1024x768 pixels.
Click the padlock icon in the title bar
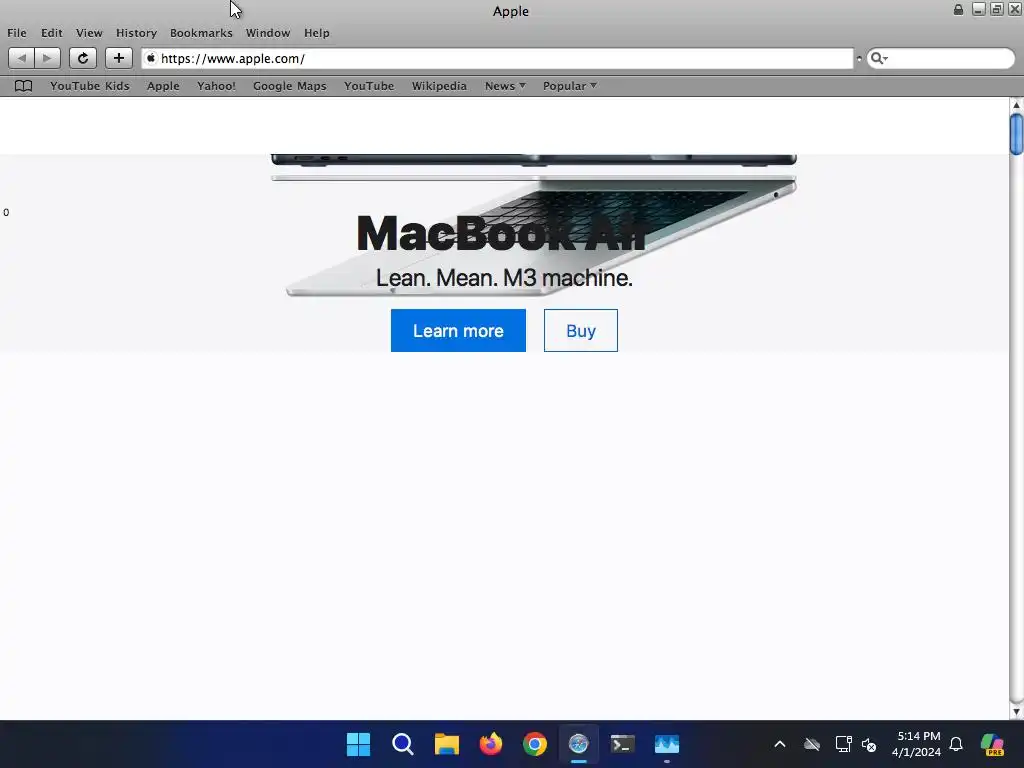pos(958,10)
